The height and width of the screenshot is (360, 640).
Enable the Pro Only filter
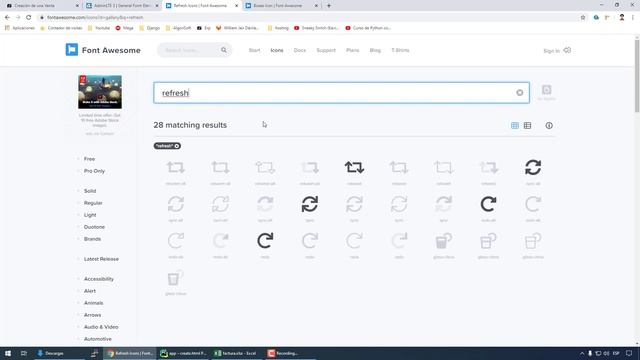[94, 171]
